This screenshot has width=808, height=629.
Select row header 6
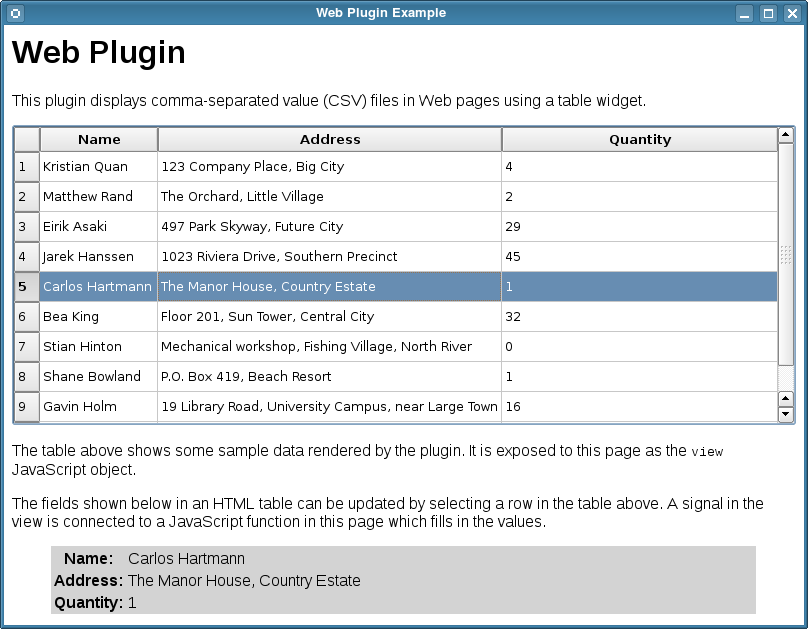[x=27, y=316]
